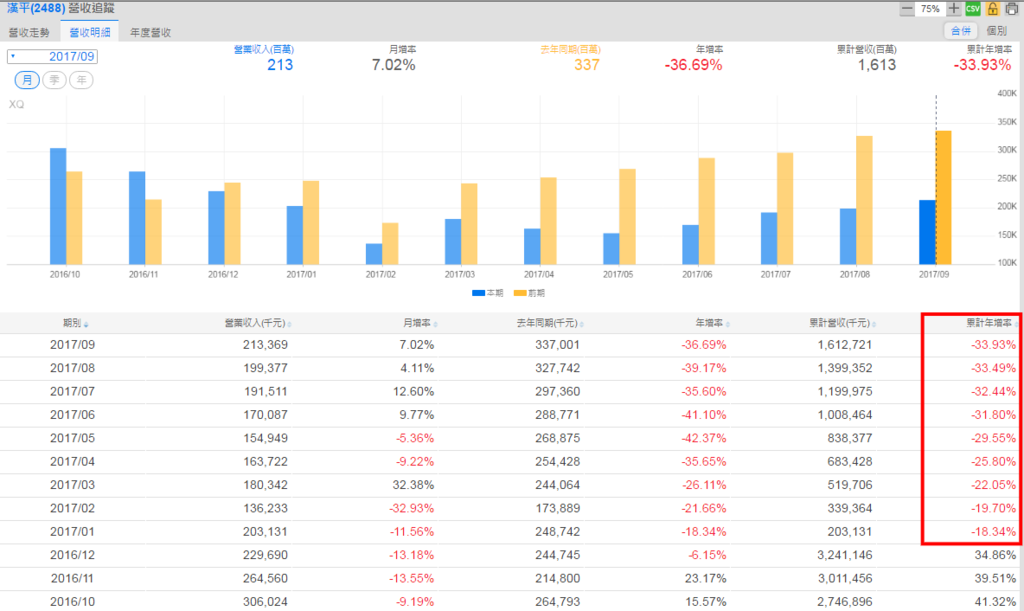Click the yearly growth value 23.17%
This screenshot has width=1024, height=611.
(x=706, y=578)
